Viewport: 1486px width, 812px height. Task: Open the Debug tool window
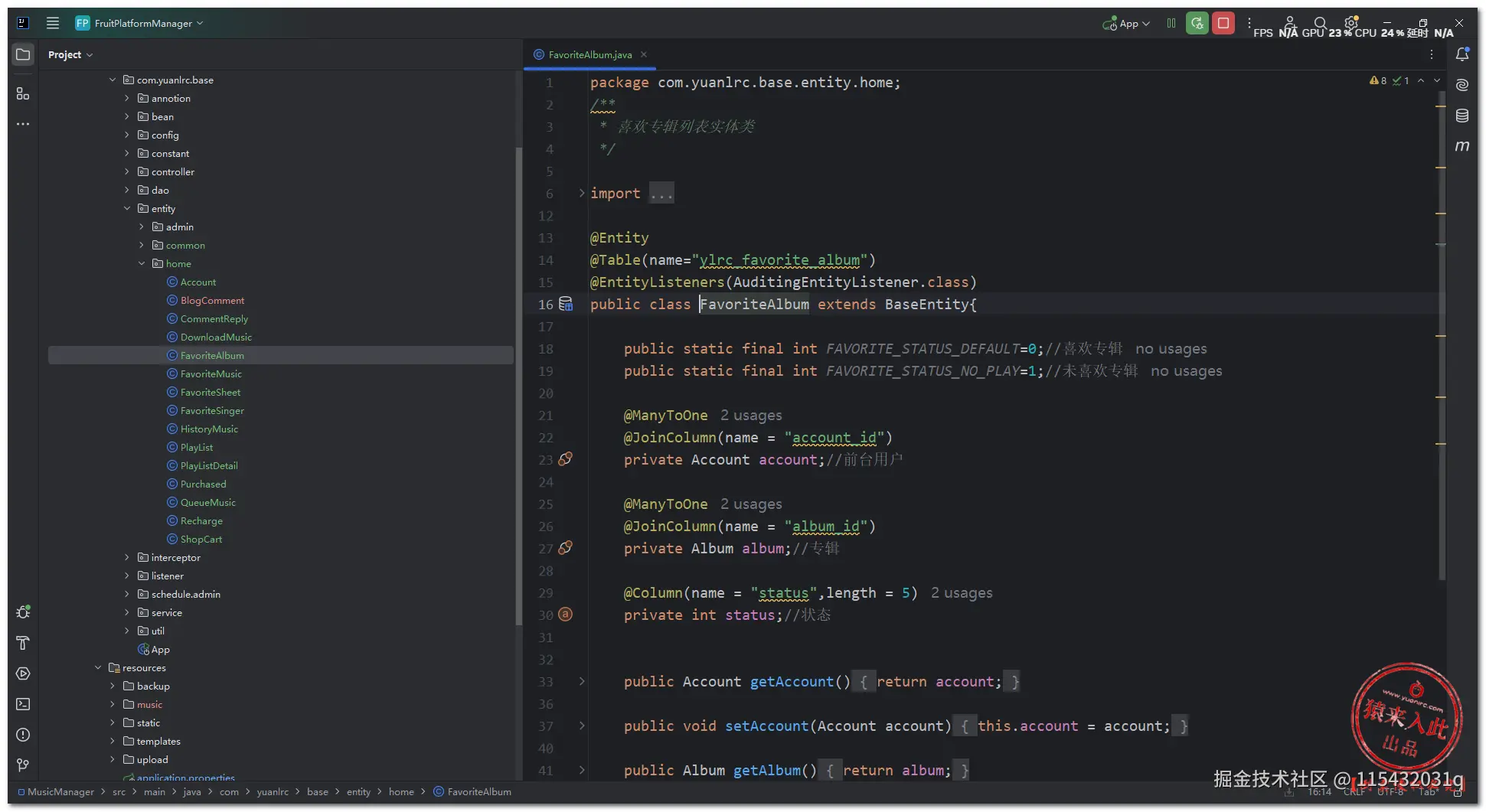click(23, 612)
